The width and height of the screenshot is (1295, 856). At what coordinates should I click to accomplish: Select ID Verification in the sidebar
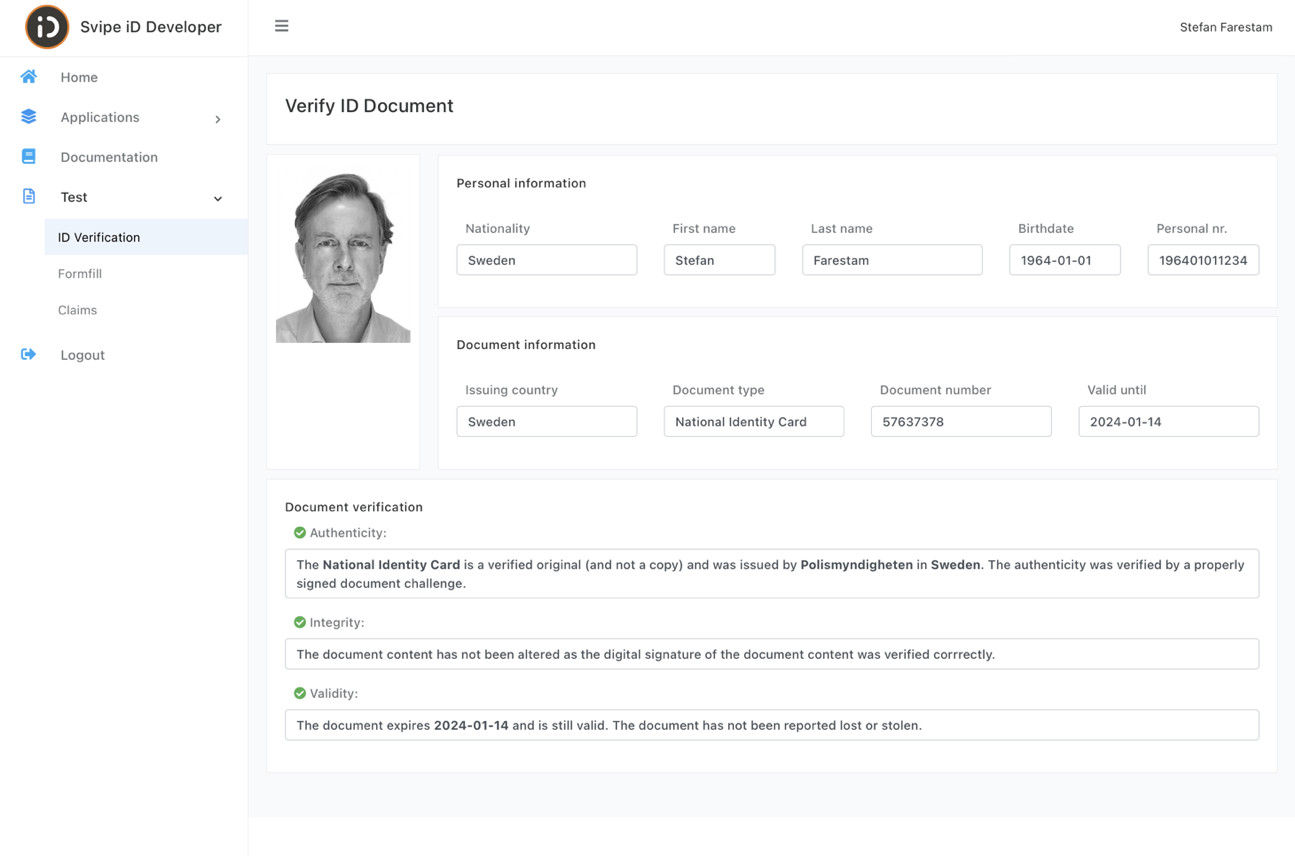[x=99, y=237]
